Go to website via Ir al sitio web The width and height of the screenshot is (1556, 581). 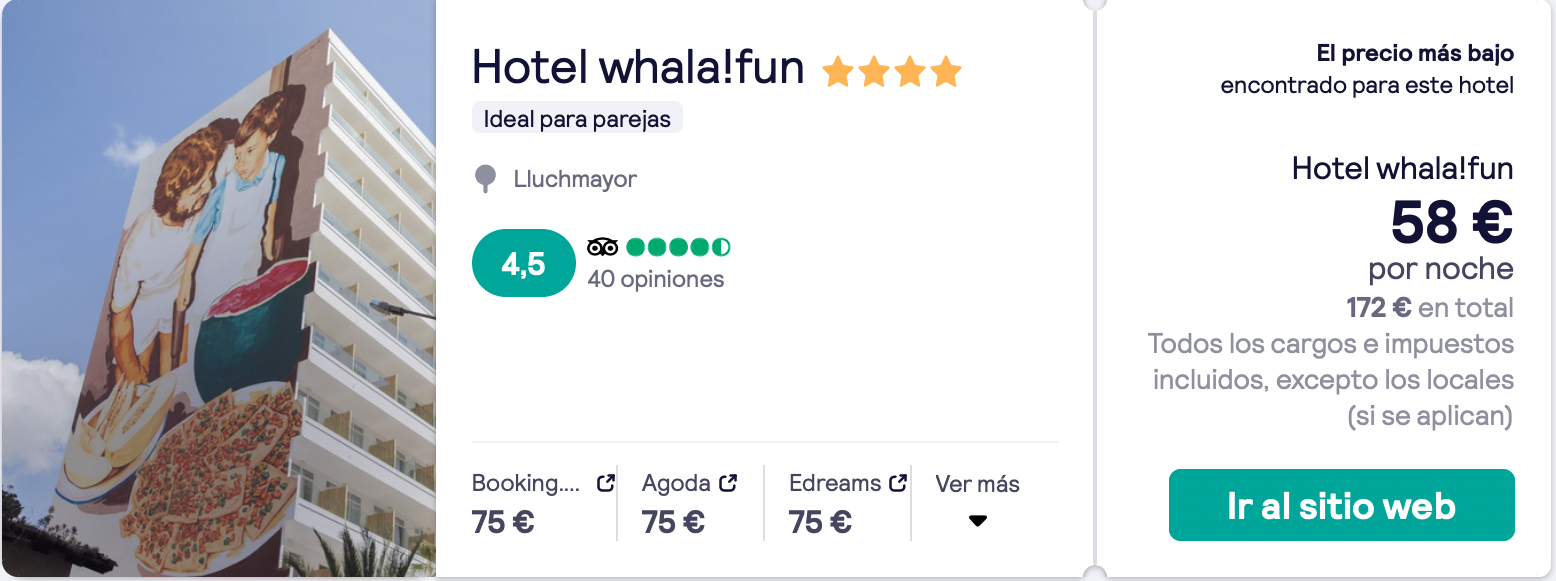[1341, 505]
